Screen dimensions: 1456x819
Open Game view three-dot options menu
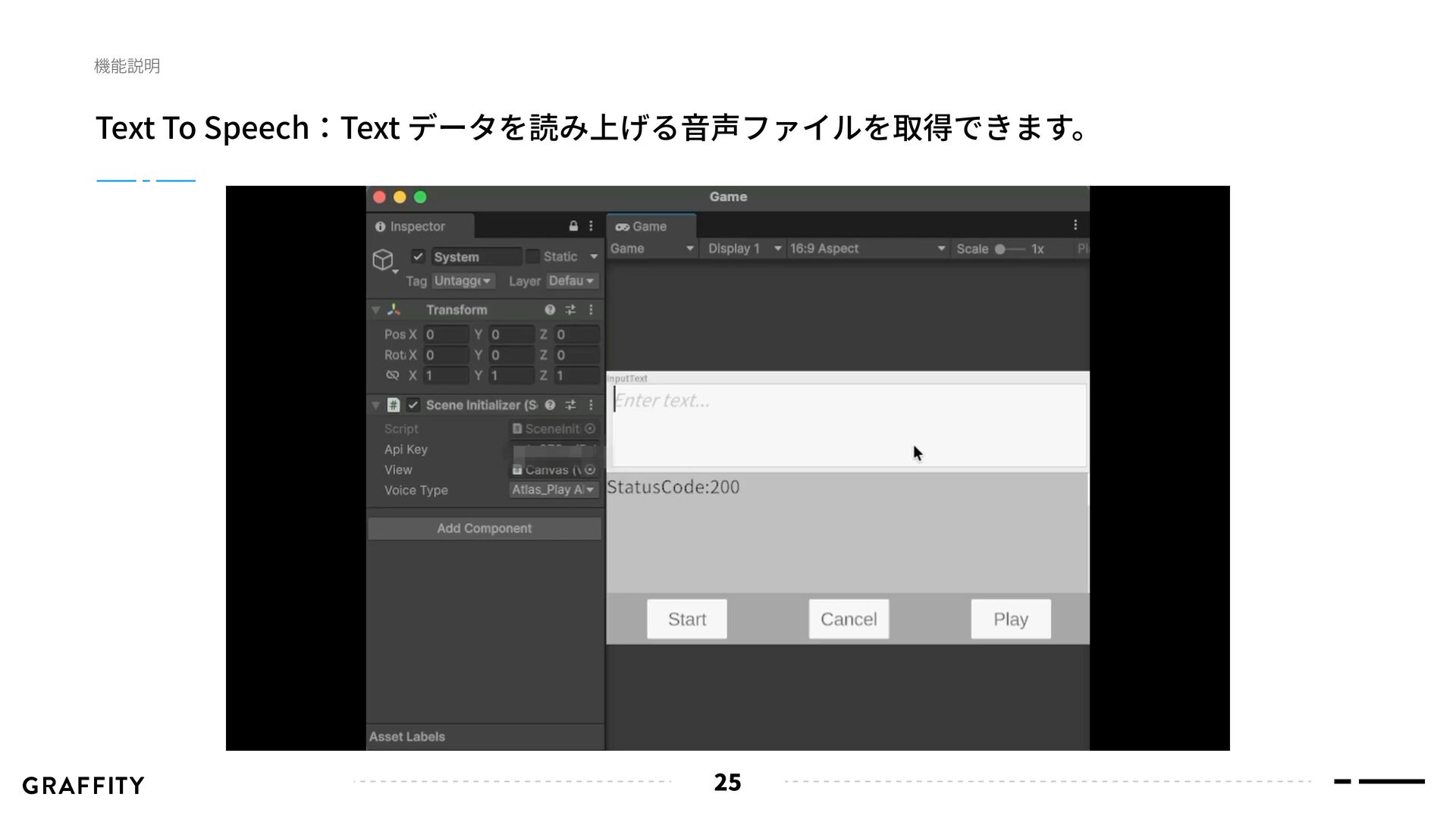click(x=1075, y=225)
